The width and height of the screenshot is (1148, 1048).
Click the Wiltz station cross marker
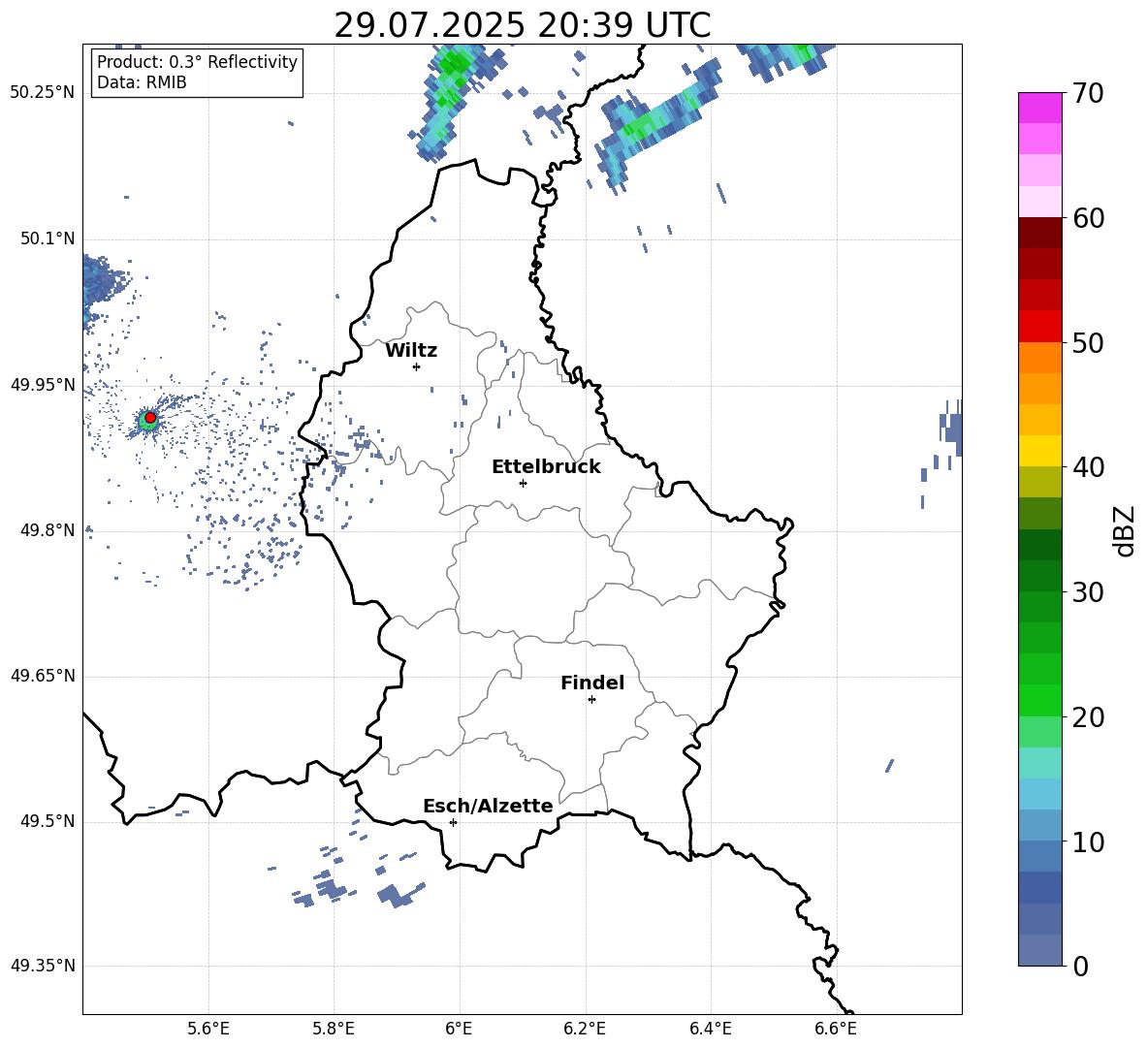(x=417, y=366)
